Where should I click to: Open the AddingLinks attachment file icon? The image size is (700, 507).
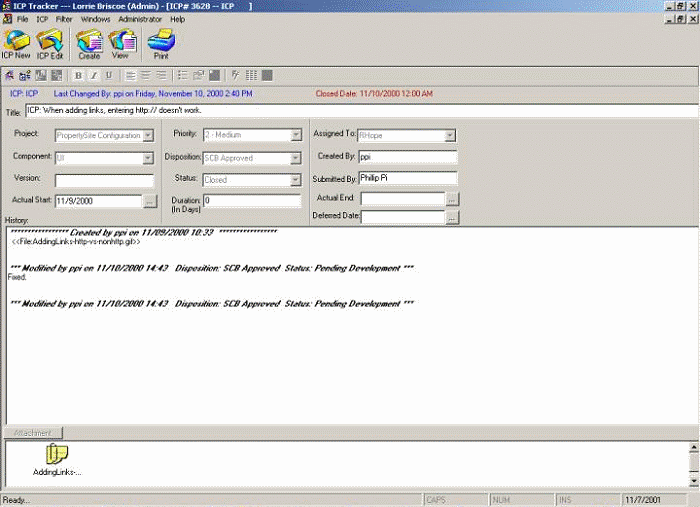[57, 455]
